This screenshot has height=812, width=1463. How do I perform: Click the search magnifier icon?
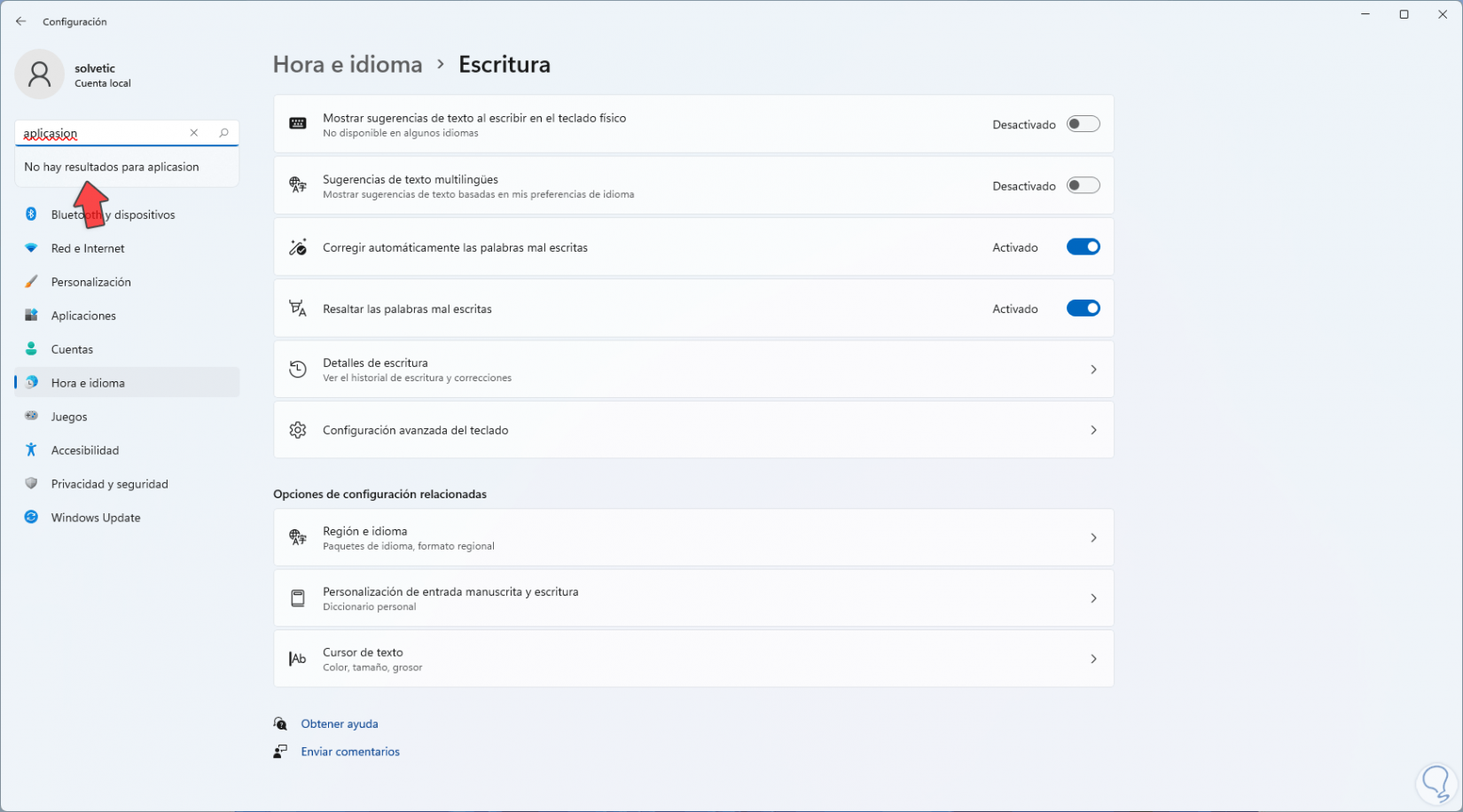click(x=223, y=133)
